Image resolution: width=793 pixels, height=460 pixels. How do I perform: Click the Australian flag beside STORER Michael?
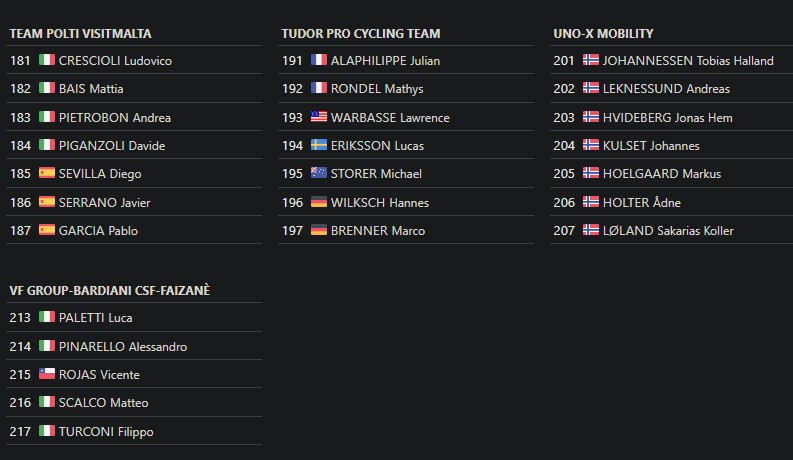coord(319,173)
